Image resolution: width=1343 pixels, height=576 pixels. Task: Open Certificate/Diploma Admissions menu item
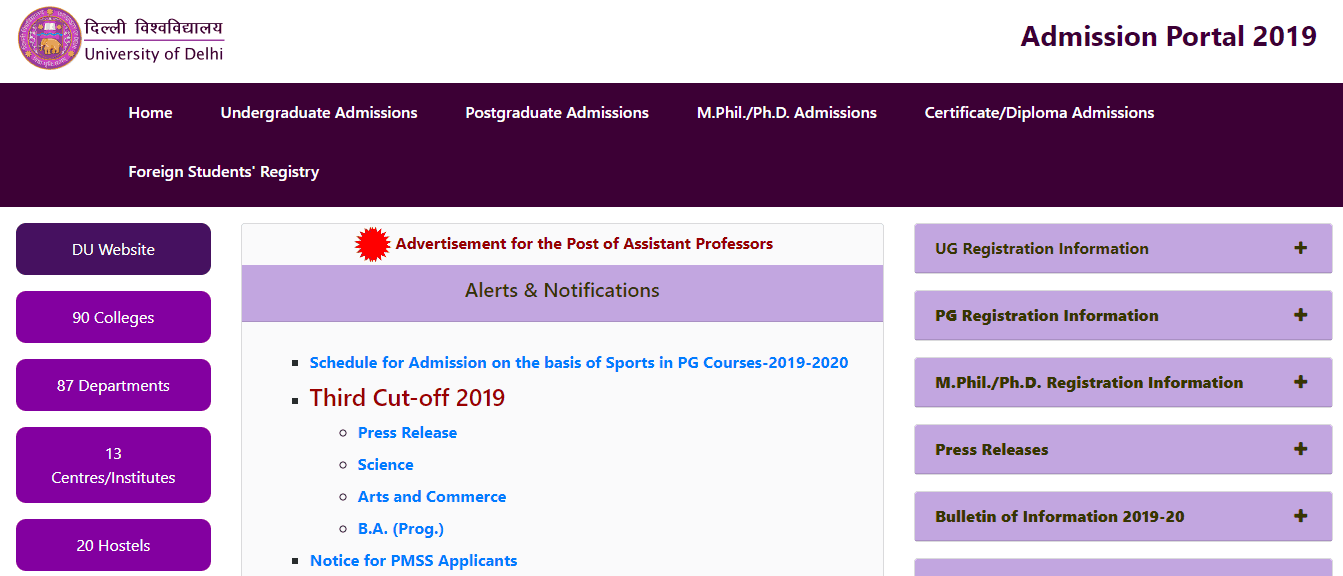pyautogui.click(x=1039, y=113)
